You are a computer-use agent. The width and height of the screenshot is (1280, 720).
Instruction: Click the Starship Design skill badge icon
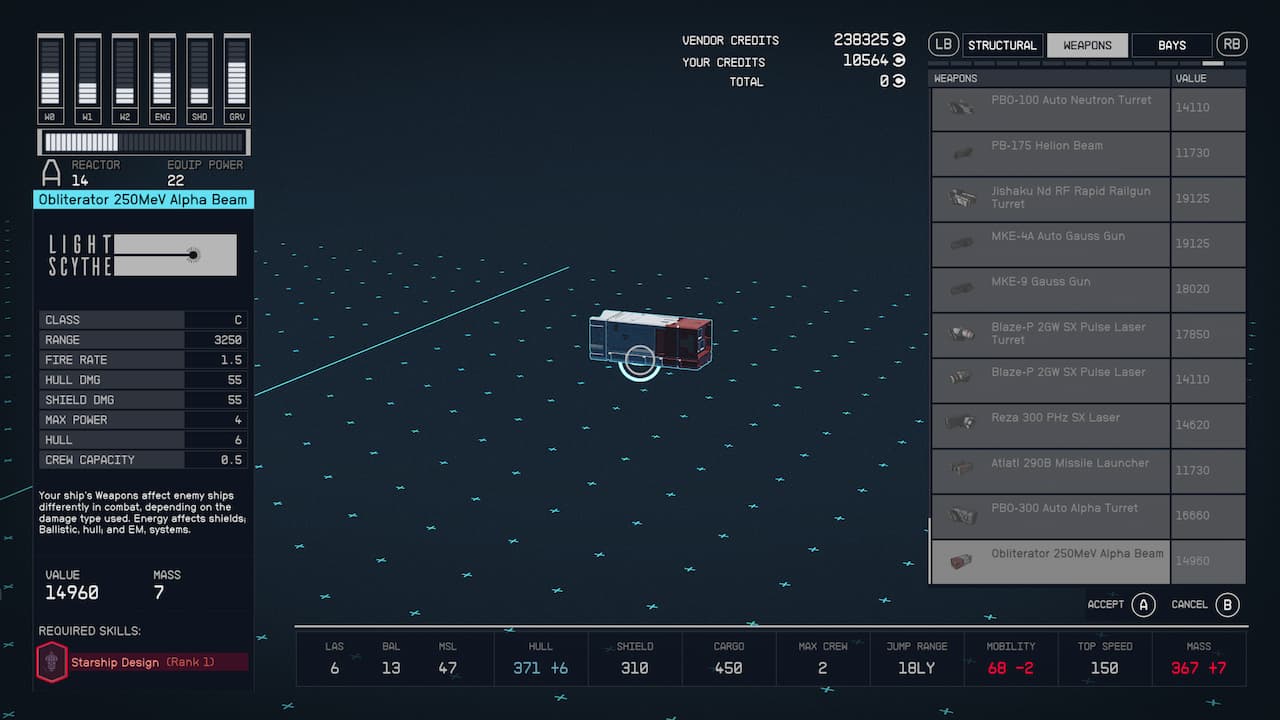[x=52, y=662]
